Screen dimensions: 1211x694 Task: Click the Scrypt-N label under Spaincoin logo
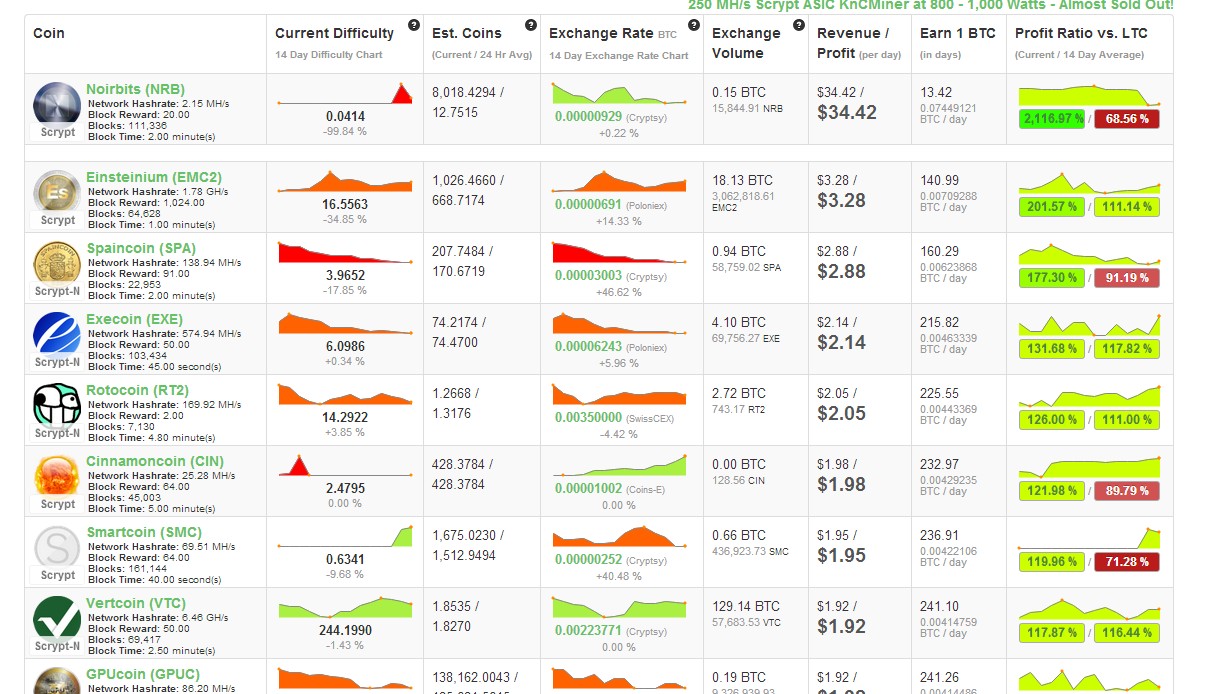pos(57,291)
